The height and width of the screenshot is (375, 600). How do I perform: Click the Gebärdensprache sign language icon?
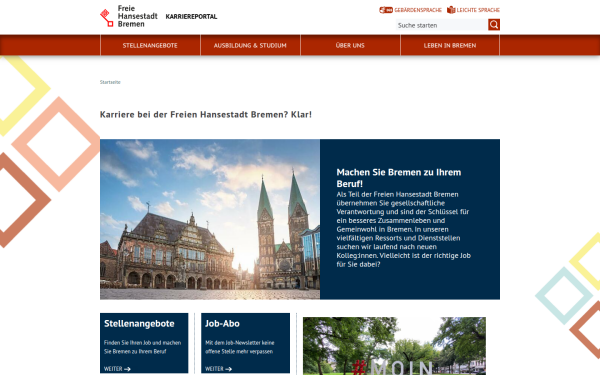[386, 10]
